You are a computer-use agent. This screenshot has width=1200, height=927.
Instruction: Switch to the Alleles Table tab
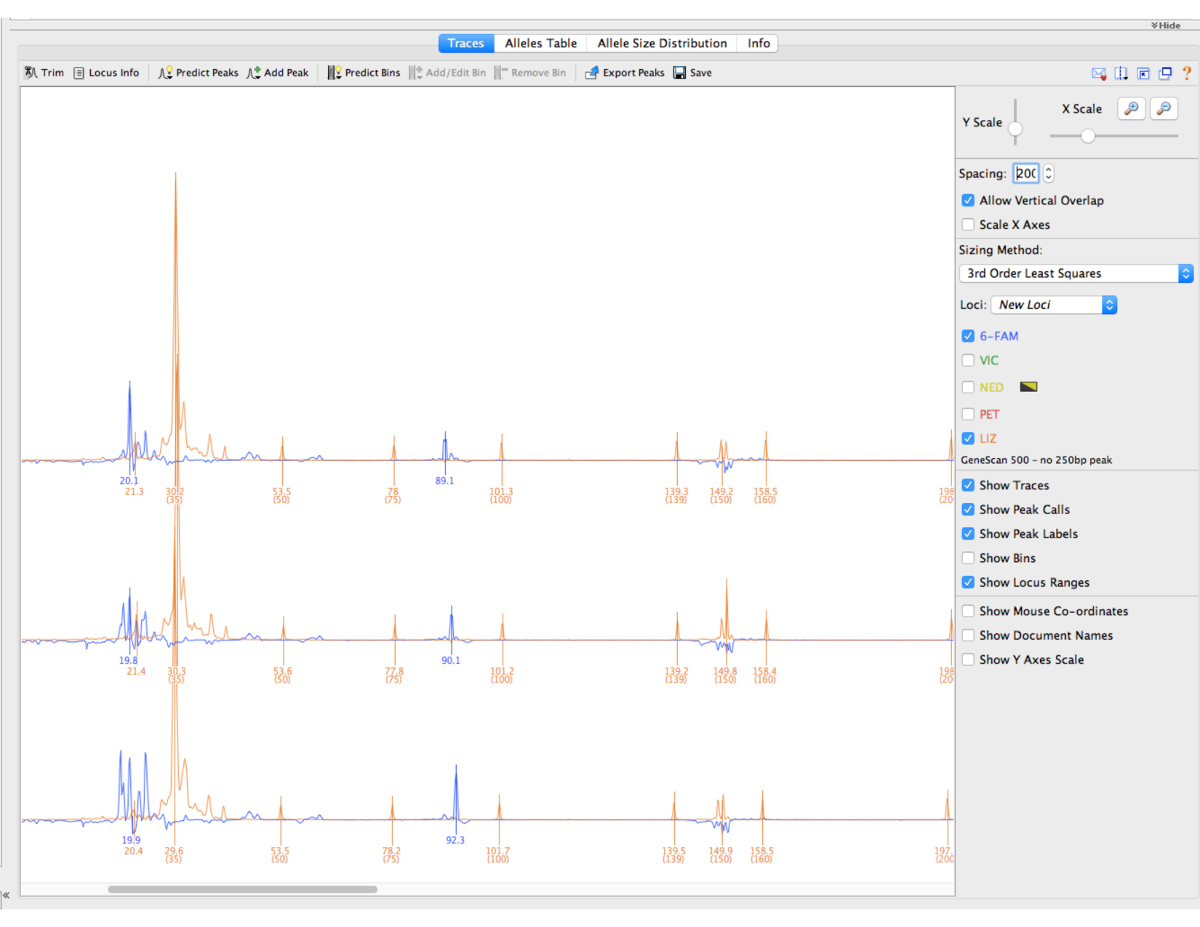540,43
